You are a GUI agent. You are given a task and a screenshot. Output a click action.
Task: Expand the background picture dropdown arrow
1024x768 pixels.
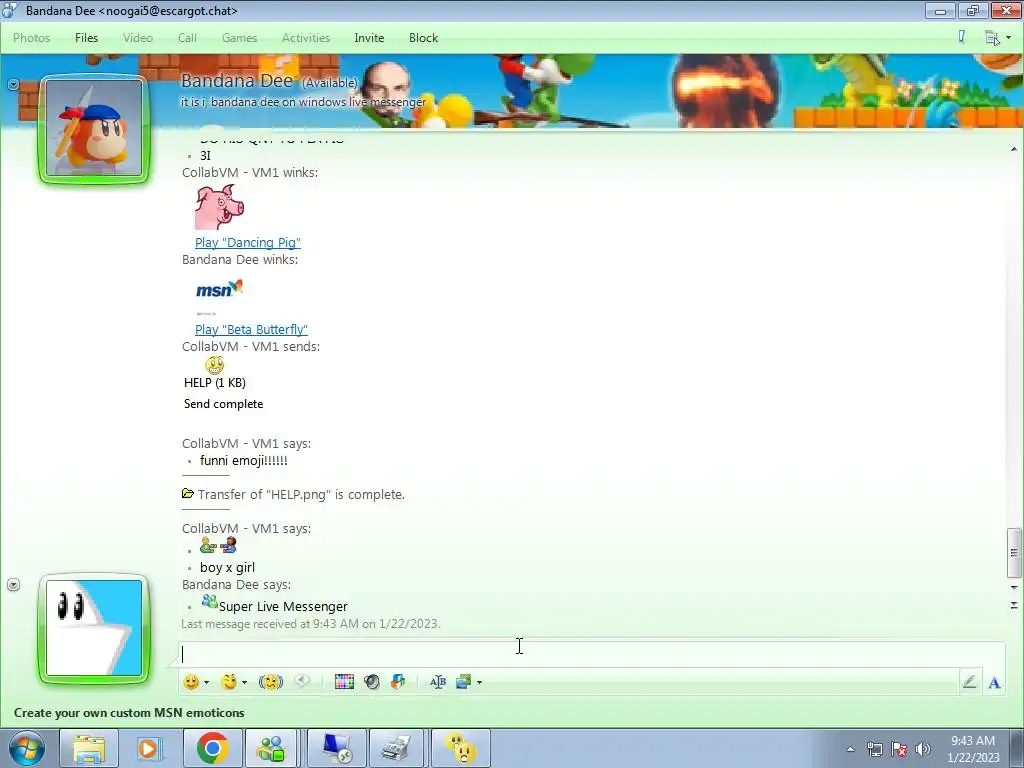tap(479, 682)
